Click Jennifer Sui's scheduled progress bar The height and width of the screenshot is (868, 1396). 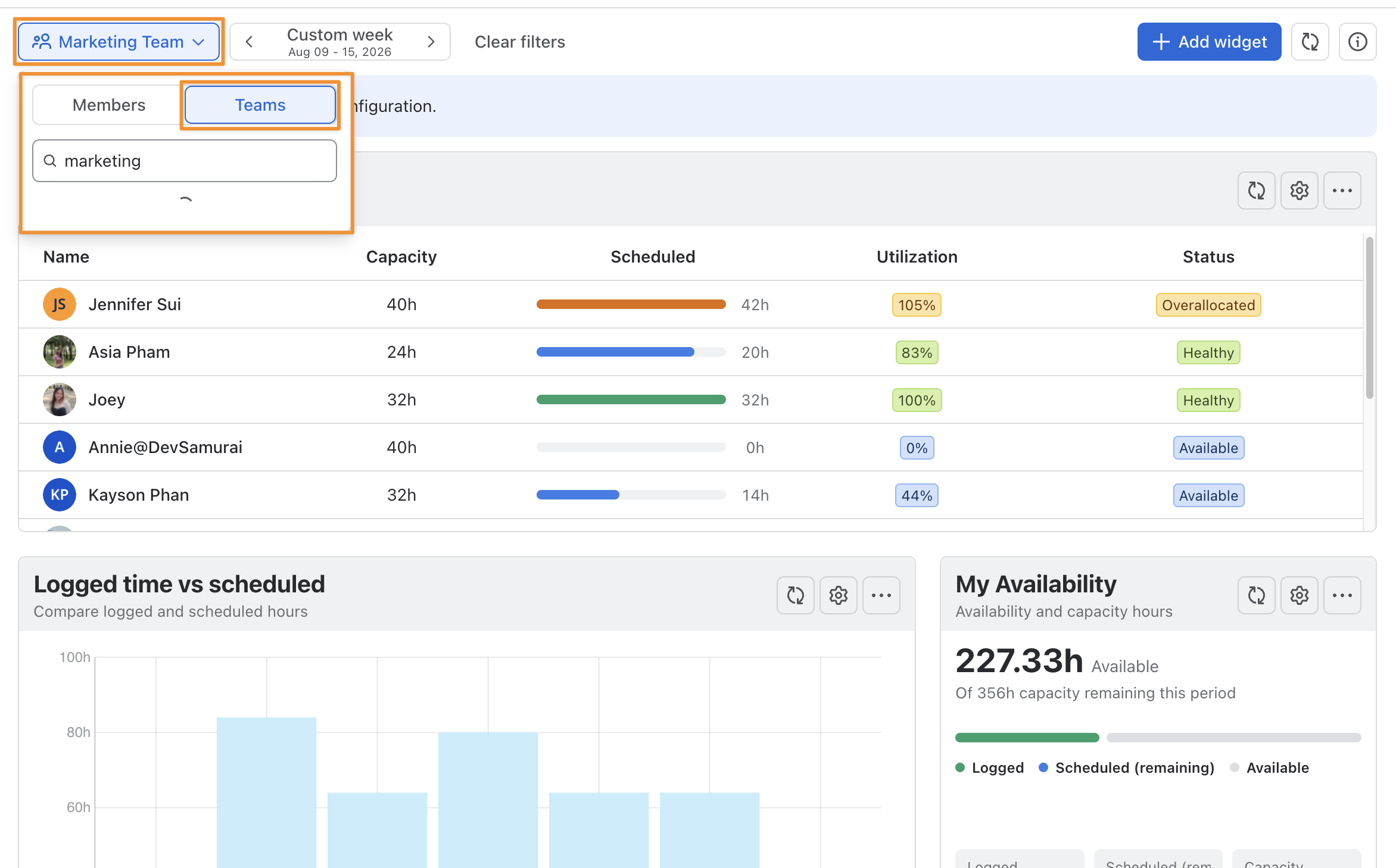click(631, 304)
